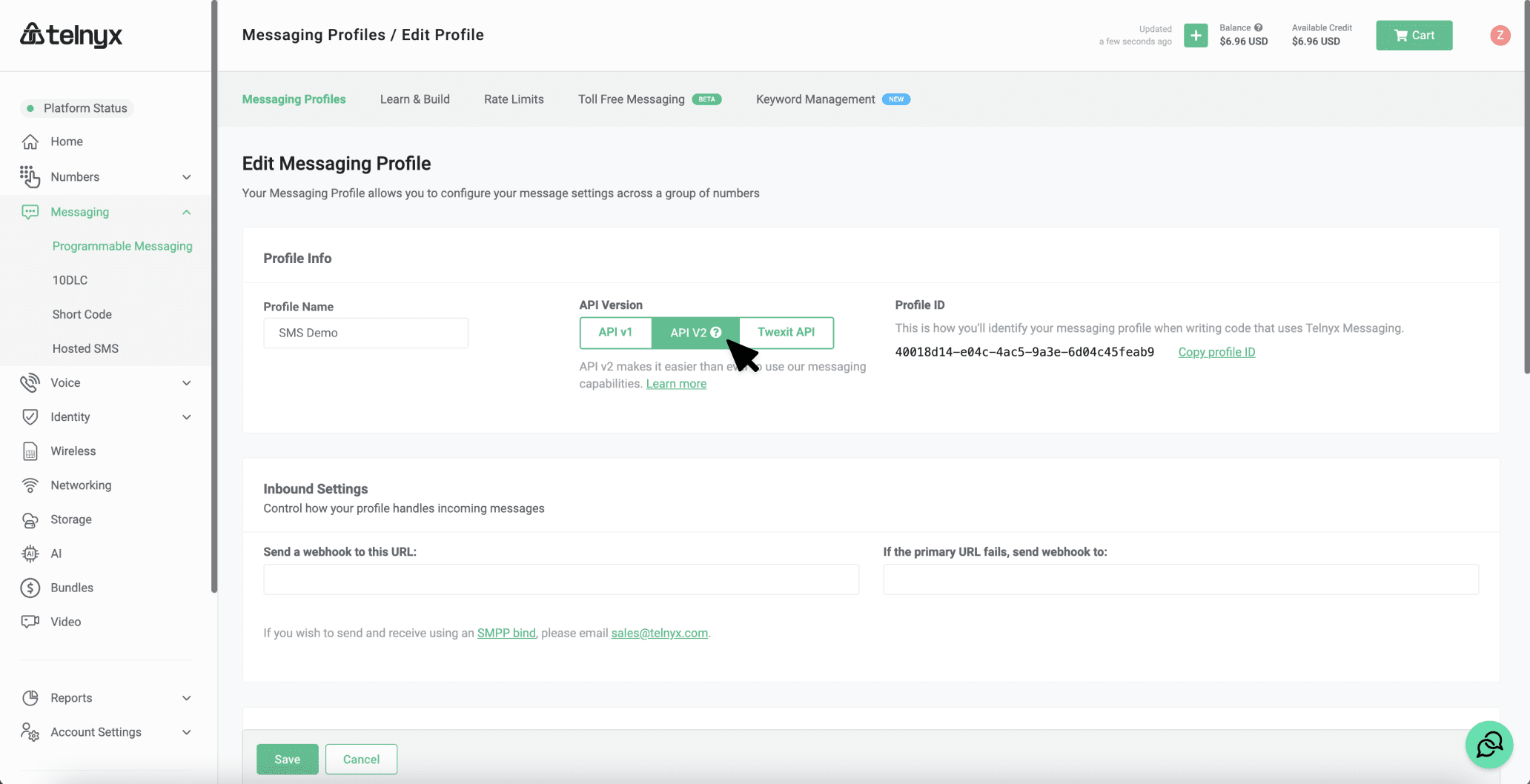Open the Keyword Management tab

(x=815, y=99)
